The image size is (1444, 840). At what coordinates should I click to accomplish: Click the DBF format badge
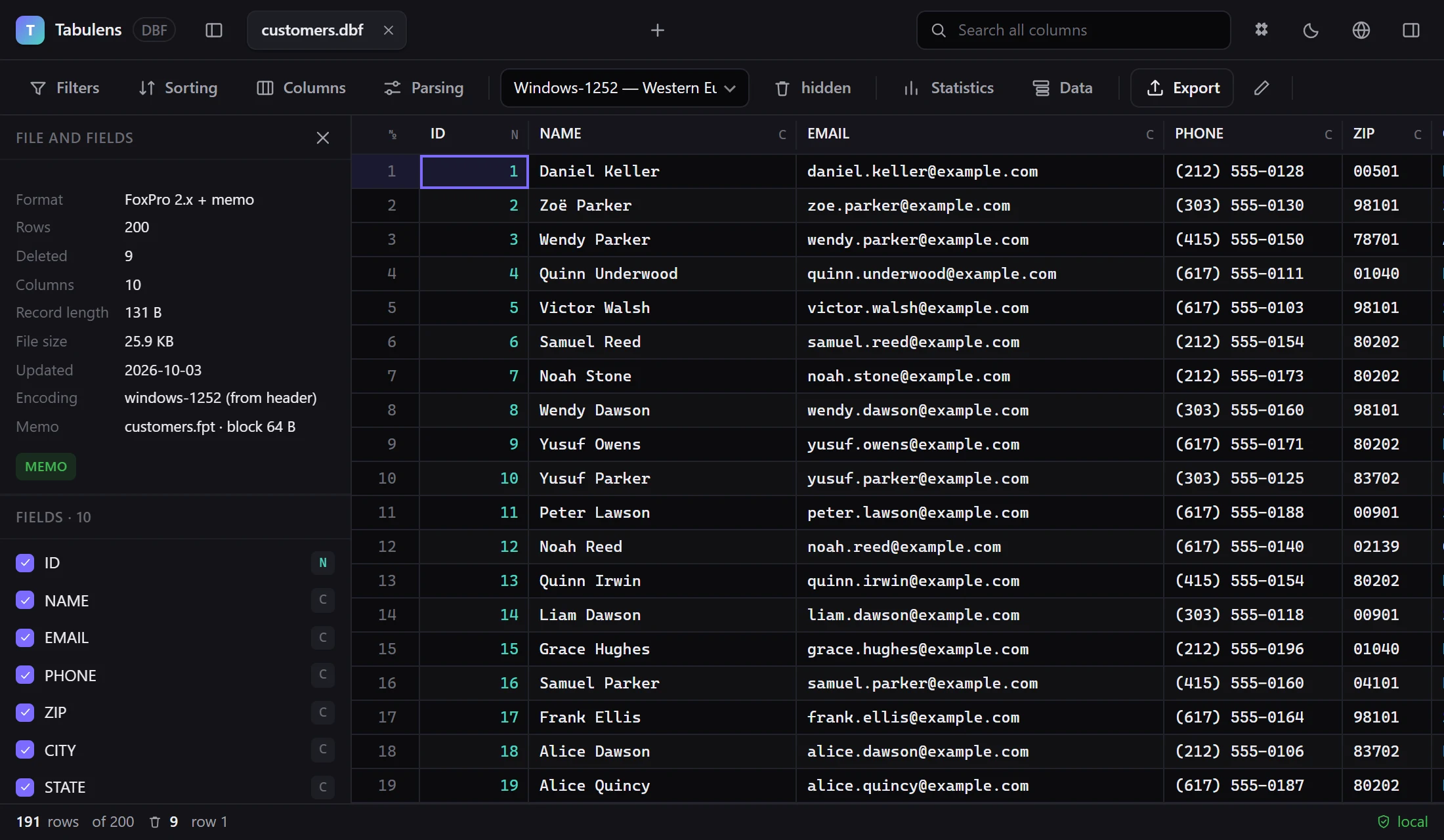pos(154,30)
